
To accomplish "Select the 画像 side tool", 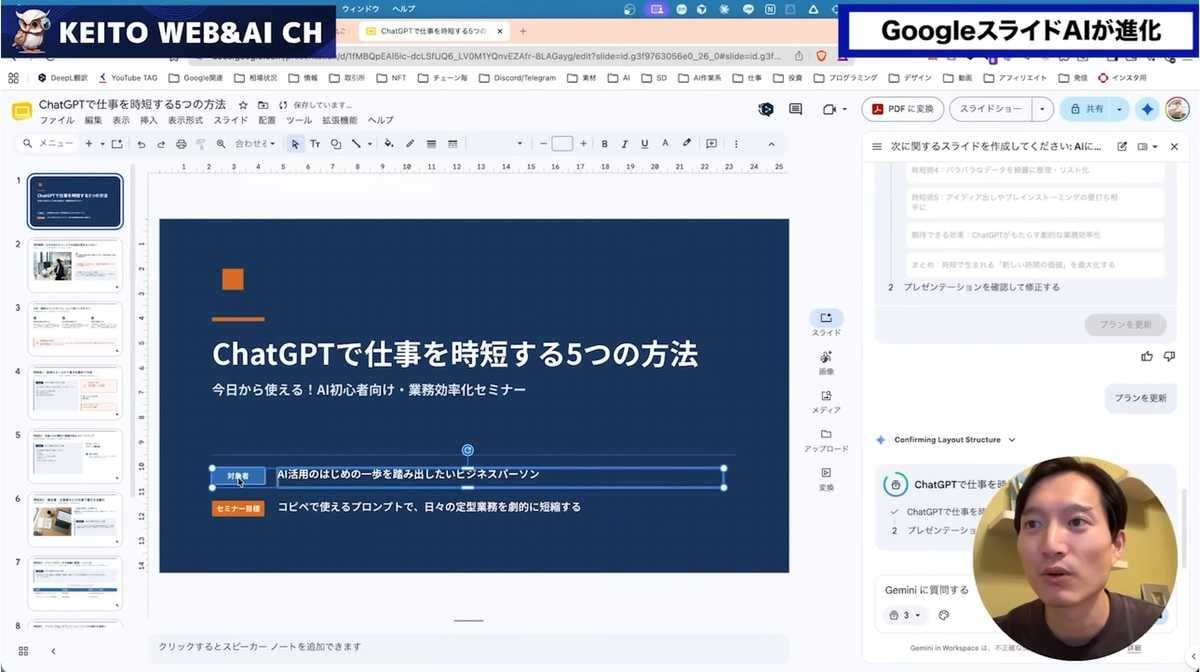I will coord(826,362).
